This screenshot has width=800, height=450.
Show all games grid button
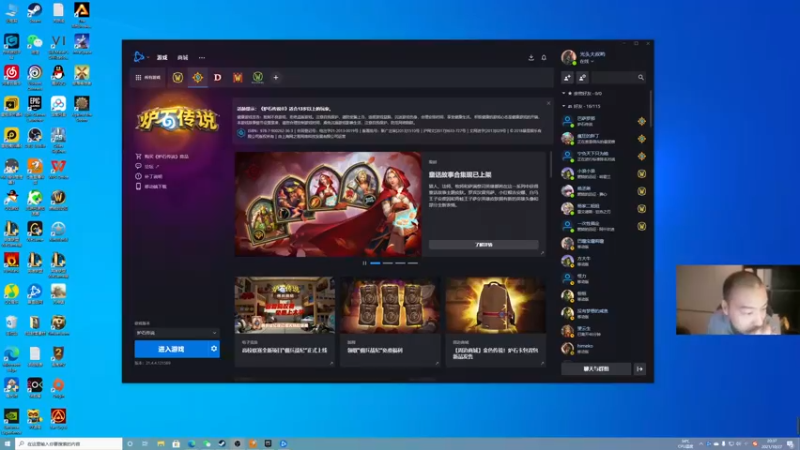pyautogui.click(x=148, y=78)
